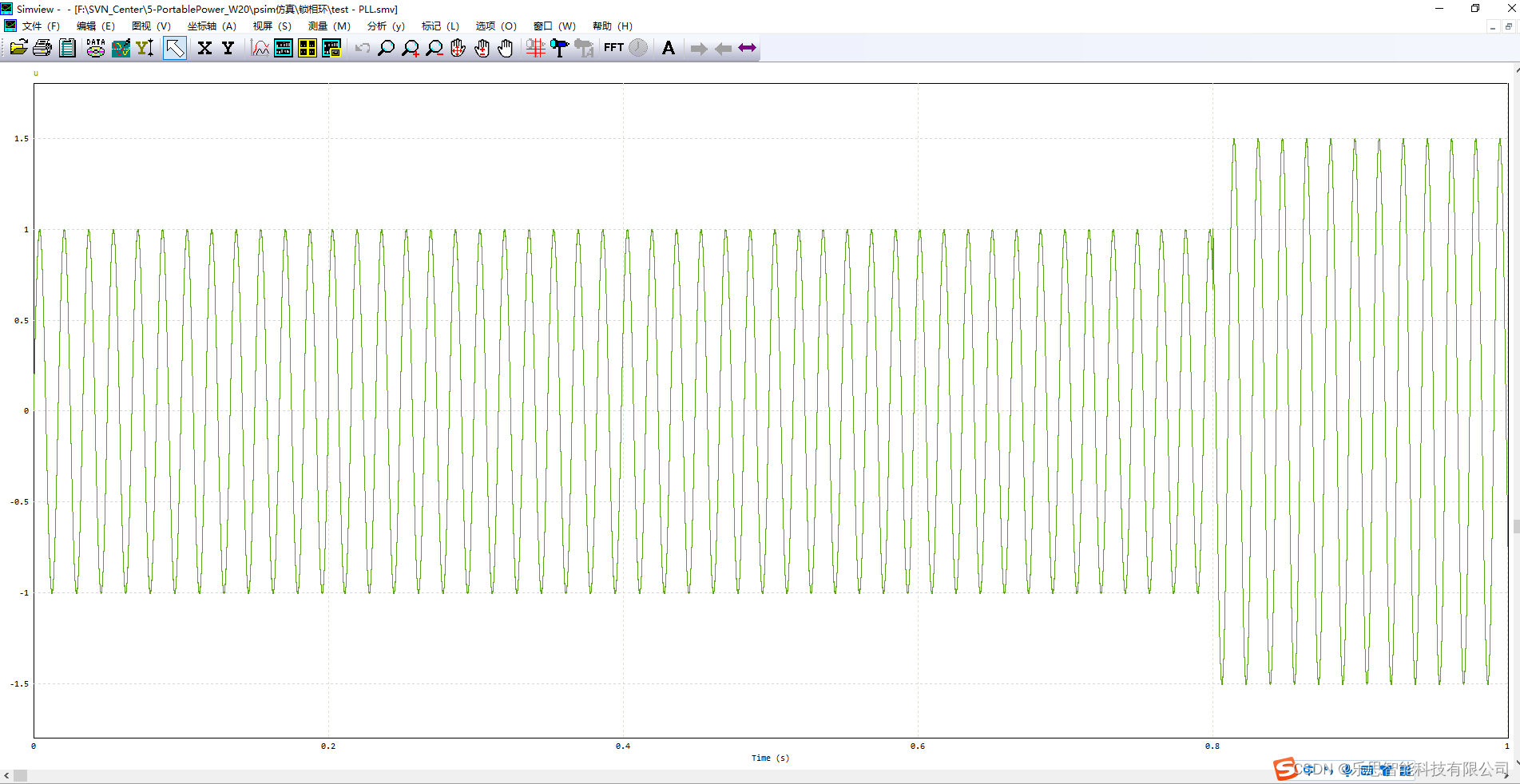Click the Y axis settings icon

[x=145, y=48]
